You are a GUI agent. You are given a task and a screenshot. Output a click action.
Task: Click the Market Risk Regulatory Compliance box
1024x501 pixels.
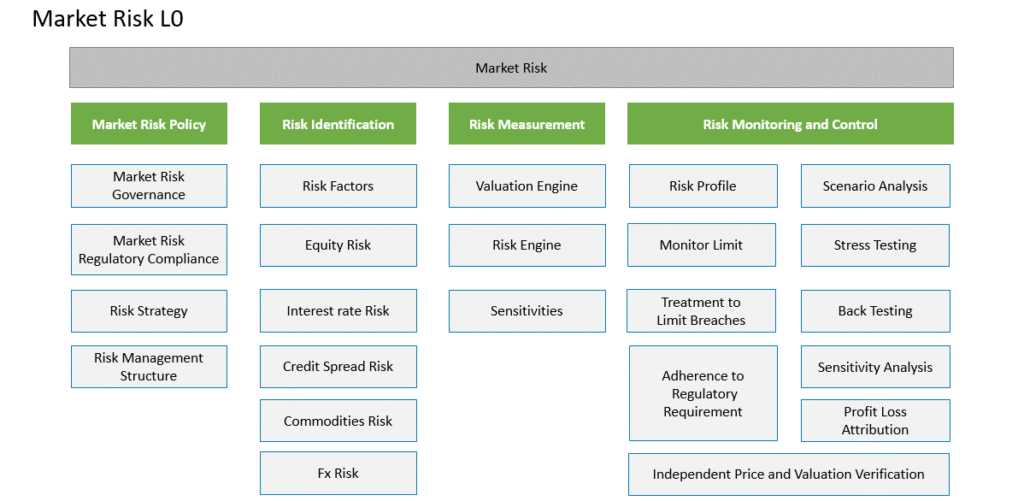pos(149,250)
